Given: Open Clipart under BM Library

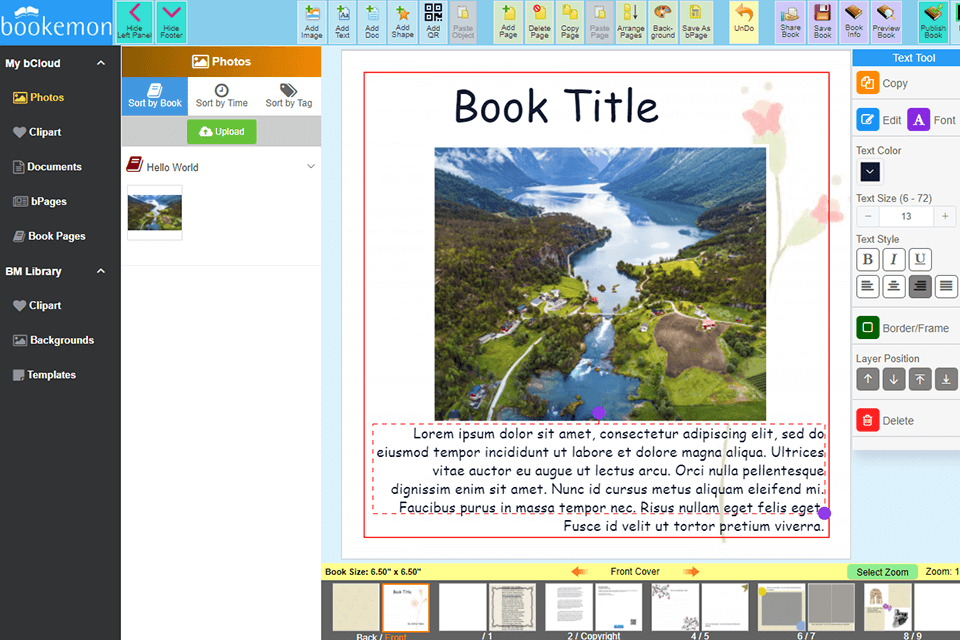Looking at the screenshot, I should point(37,305).
